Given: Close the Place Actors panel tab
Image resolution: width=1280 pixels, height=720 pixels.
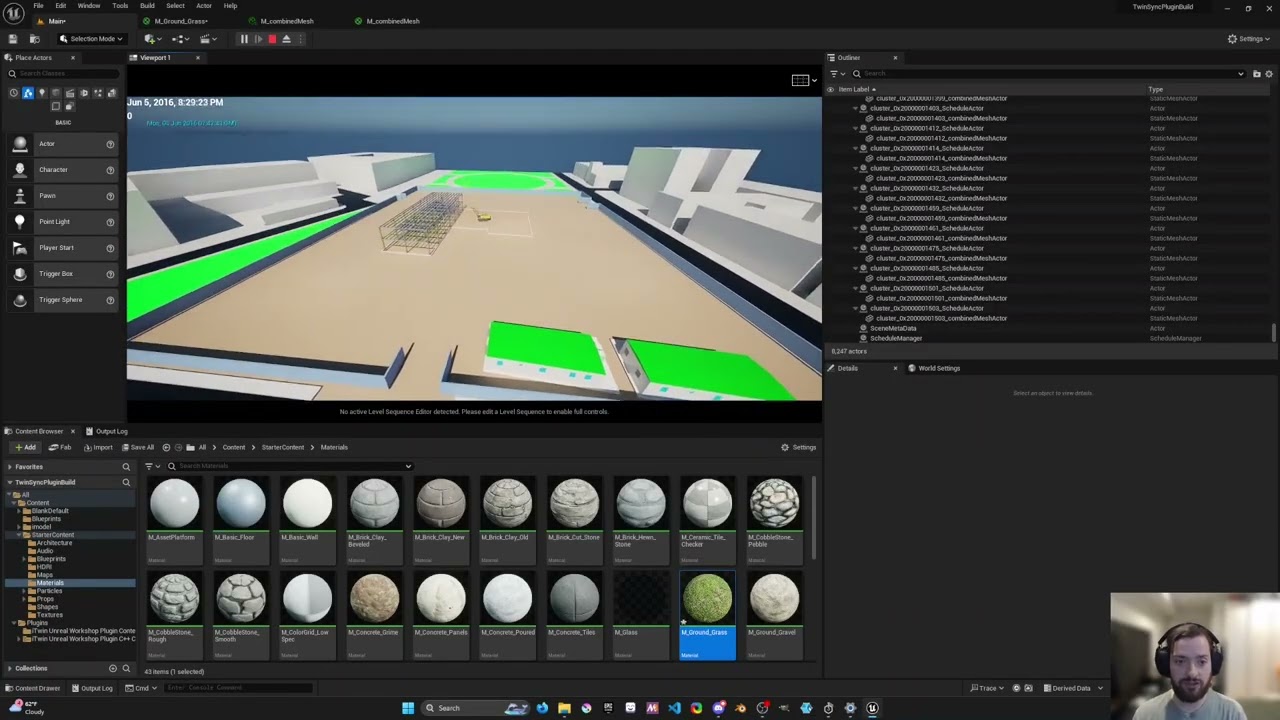Looking at the screenshot, I should (72, 58).
